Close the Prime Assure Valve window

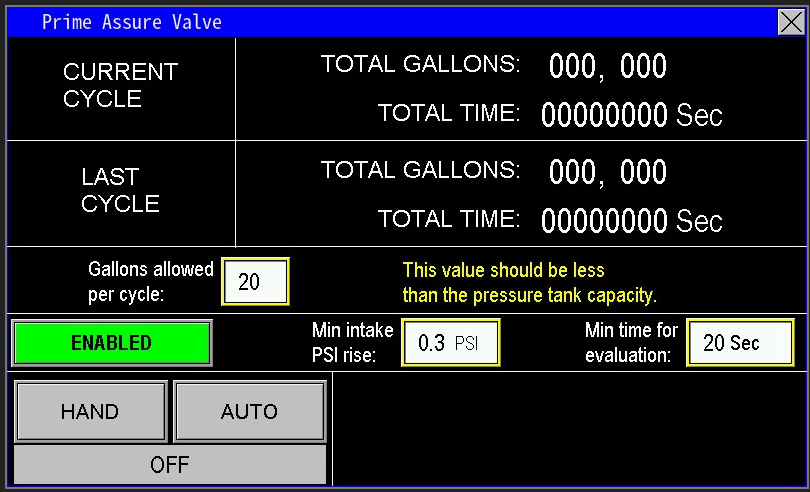pos(791,22)
